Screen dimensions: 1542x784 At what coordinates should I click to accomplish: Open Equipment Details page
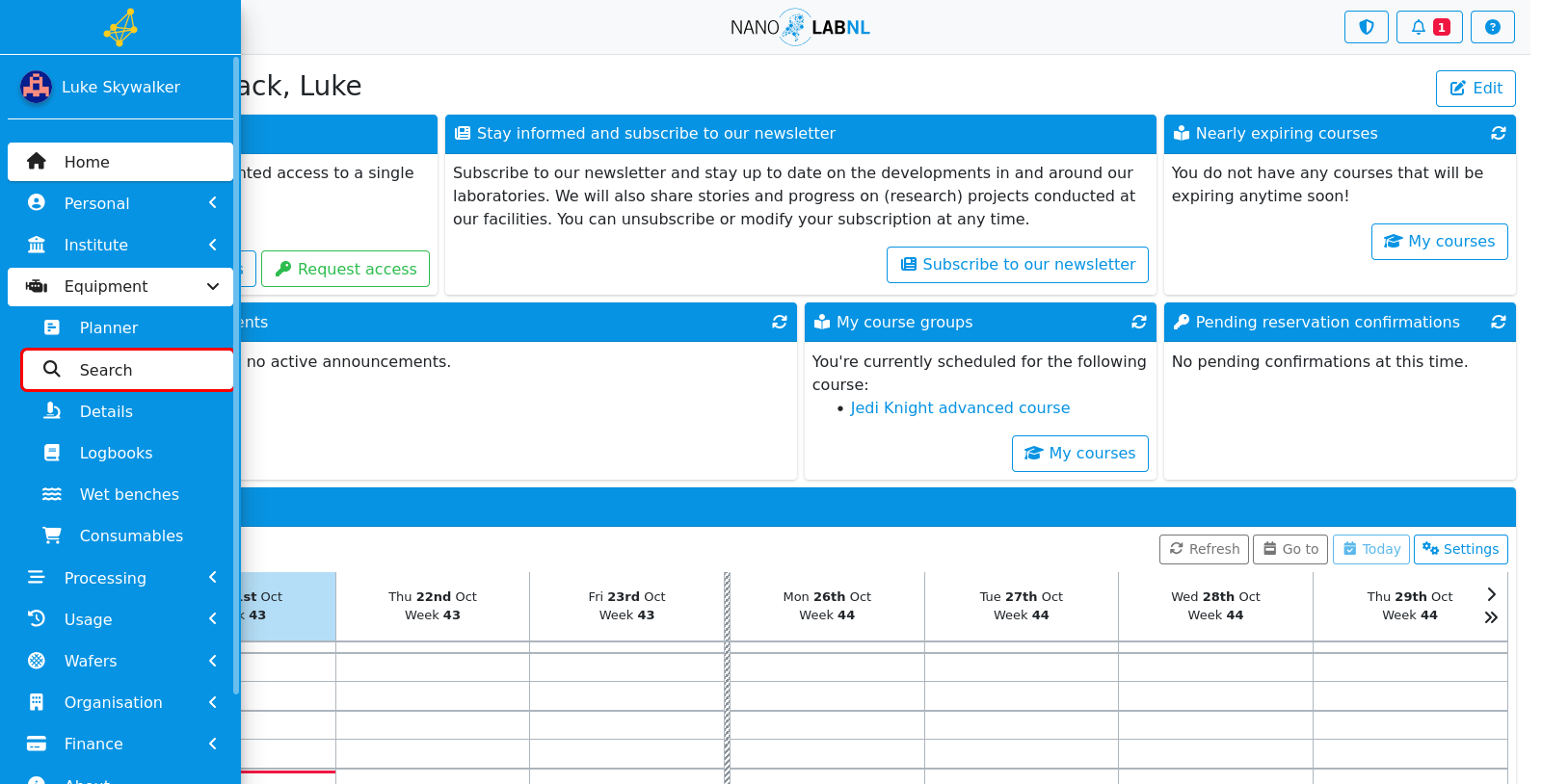coord(128,411)
